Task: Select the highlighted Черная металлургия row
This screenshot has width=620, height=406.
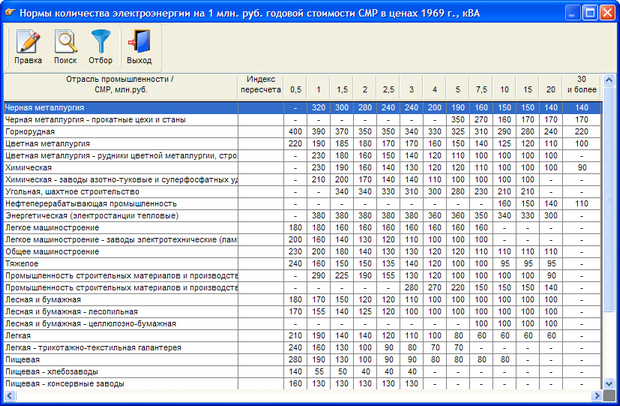Action: 302,108
